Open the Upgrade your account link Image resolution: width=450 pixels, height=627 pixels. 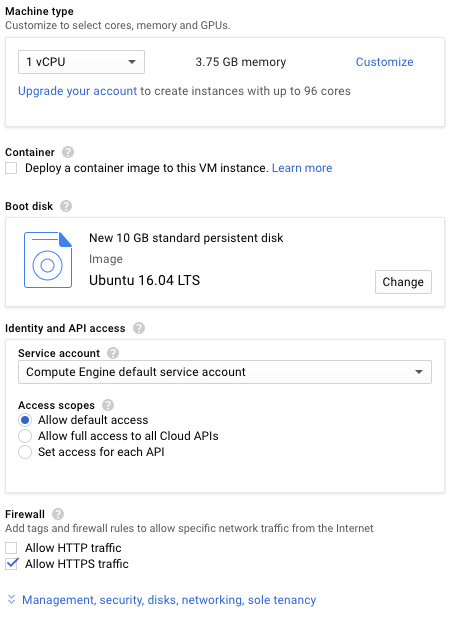[78, 91]
